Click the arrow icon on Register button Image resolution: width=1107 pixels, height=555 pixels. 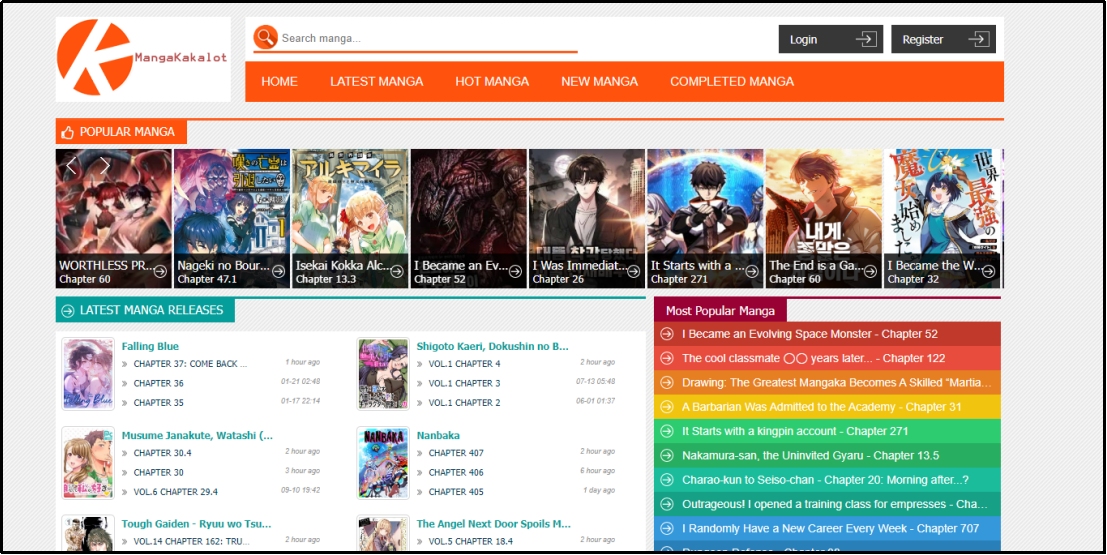pos(978,39)
